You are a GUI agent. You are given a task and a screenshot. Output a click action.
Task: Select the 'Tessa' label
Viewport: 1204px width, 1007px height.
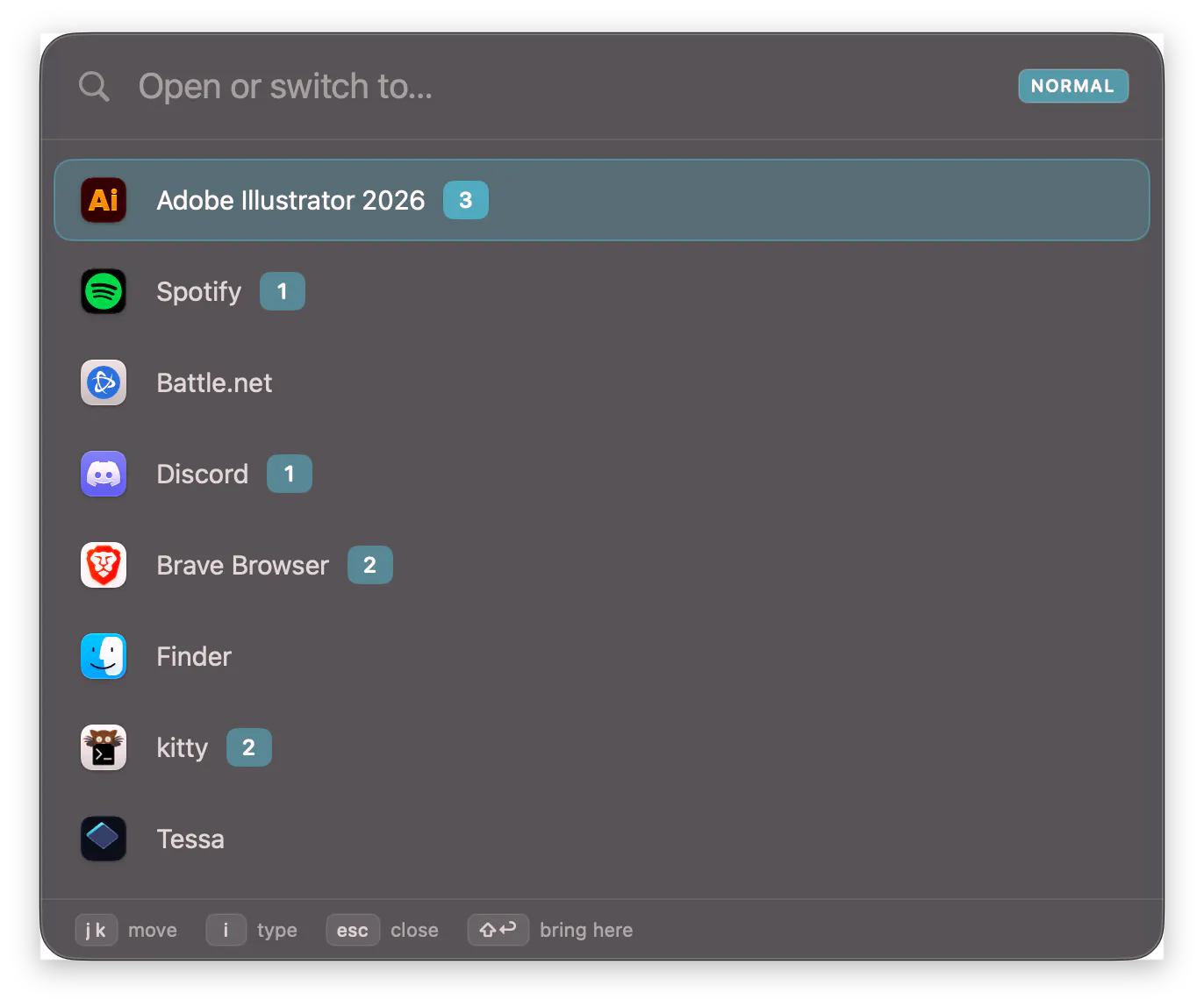click(190, 839)
